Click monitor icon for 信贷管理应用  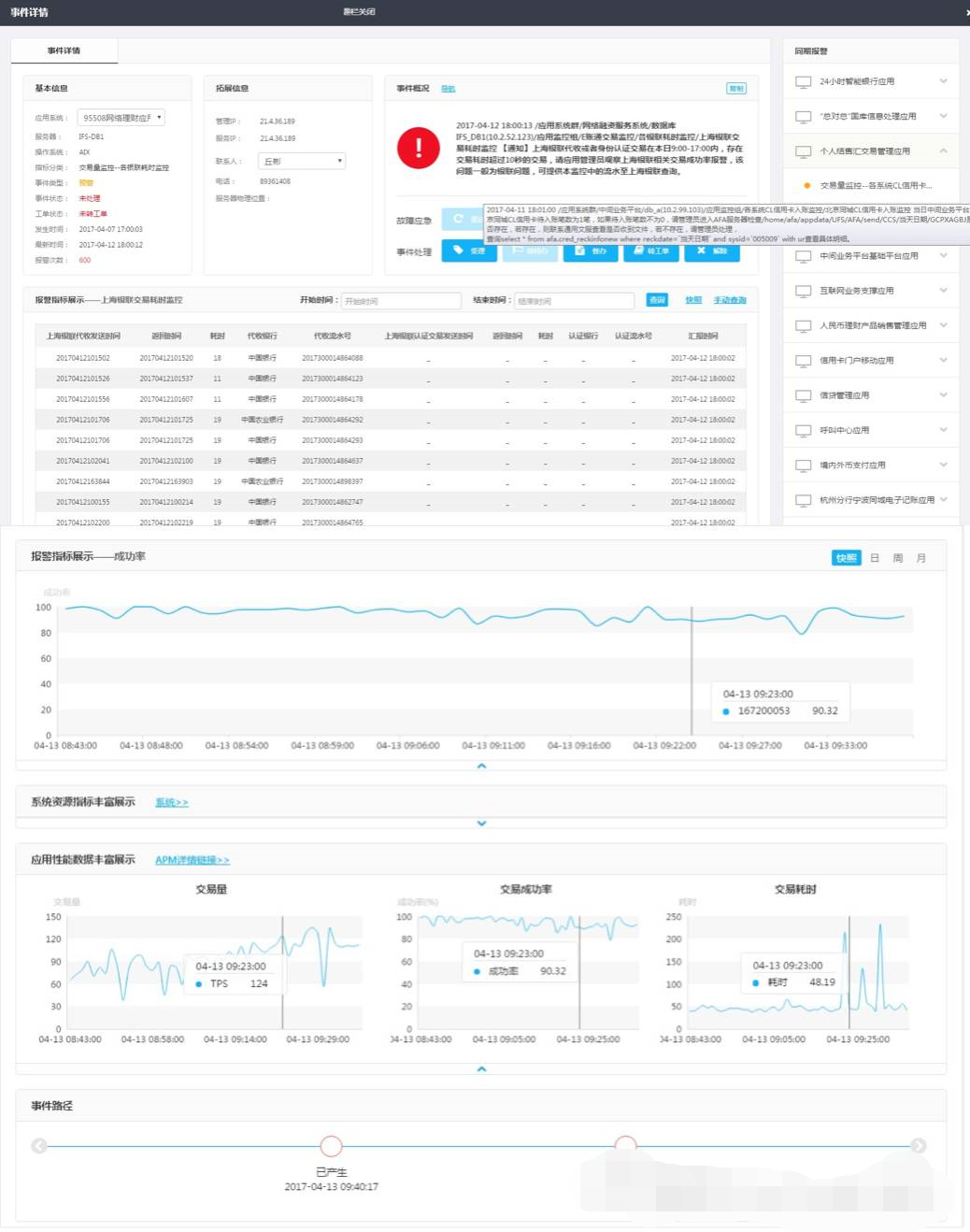pyautogui.click(x=803, y=395)
